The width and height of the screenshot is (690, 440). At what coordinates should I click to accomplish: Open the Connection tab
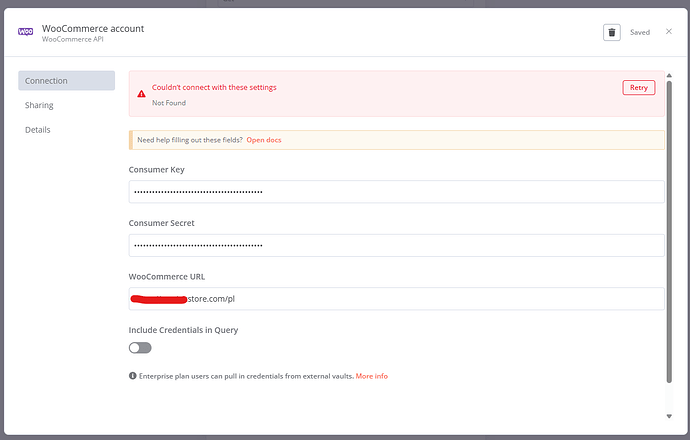click(66, 81)
